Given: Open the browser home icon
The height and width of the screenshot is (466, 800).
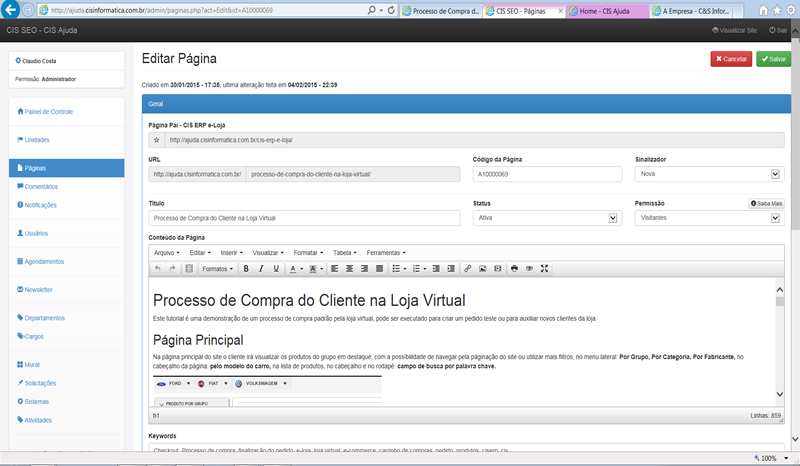Looking at the screenshot, I should coord(763,10).
